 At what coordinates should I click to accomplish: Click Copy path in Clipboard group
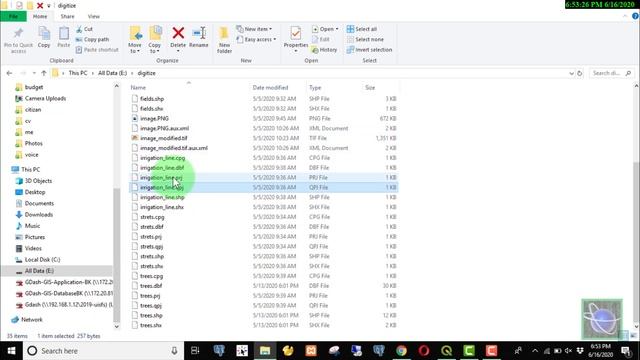coord(93,40)
